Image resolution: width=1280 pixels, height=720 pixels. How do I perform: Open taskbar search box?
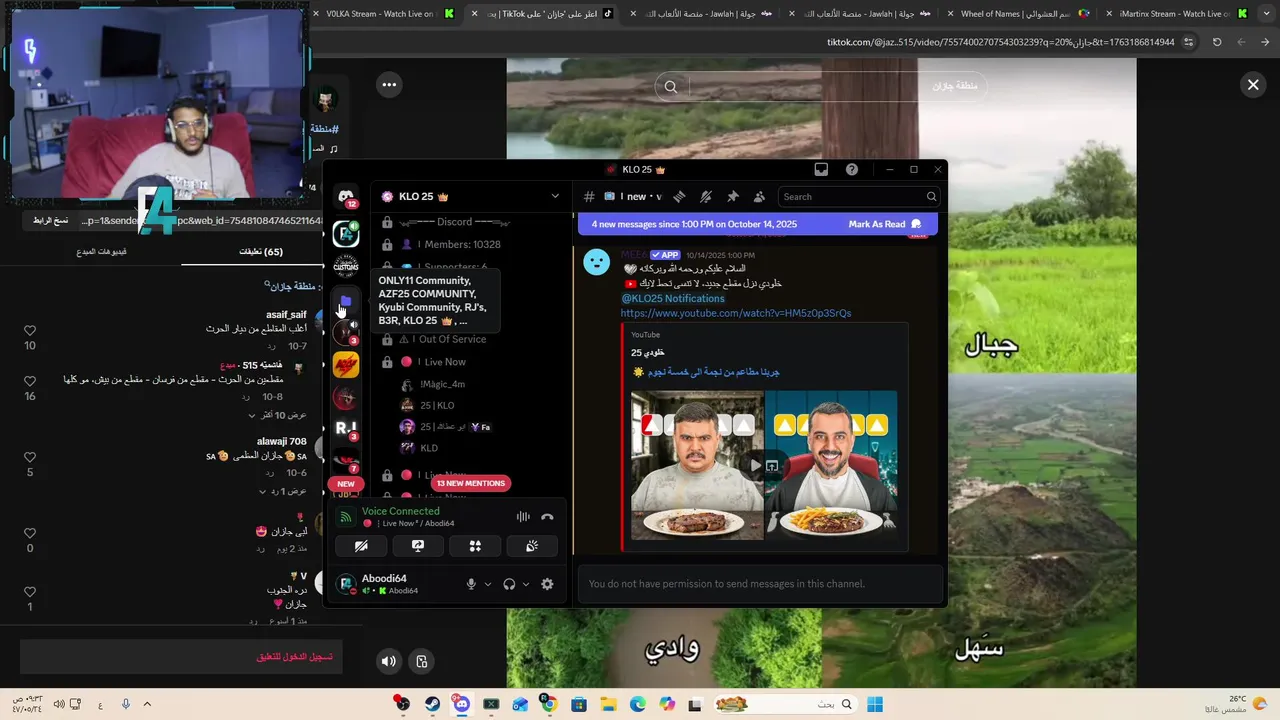[x=786, y=705]
